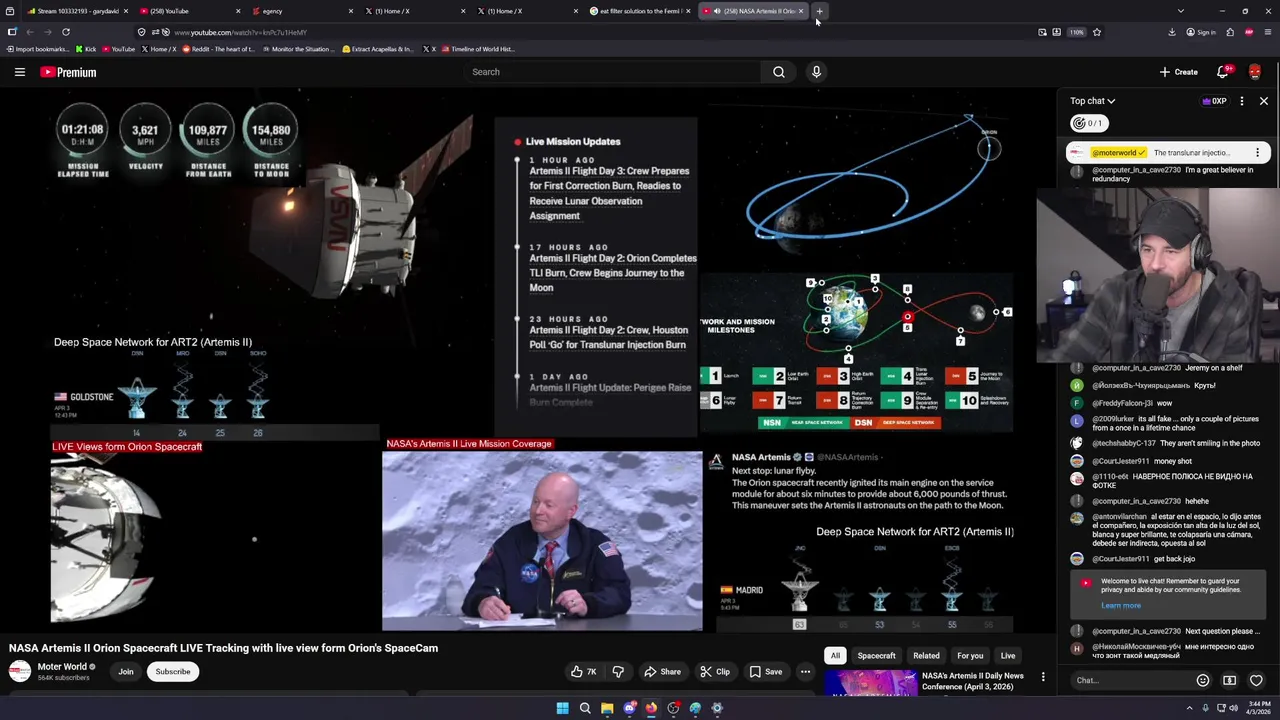Screen dimensions: 1280x720
Task: Open Windows taskbar search
Action: (x=585, y=708)
